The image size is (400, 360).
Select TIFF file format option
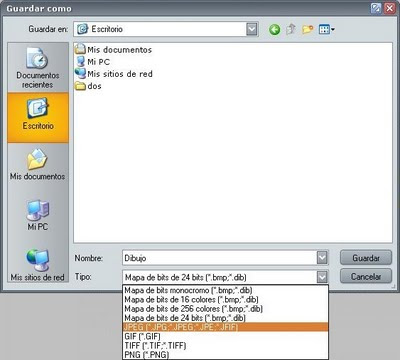click(225, 345)
